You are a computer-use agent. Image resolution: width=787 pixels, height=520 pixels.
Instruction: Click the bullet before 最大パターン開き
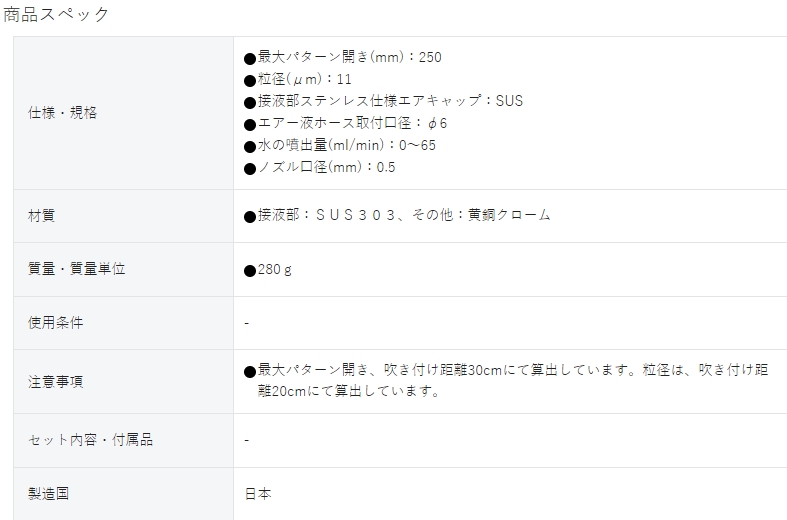[250, 59]
